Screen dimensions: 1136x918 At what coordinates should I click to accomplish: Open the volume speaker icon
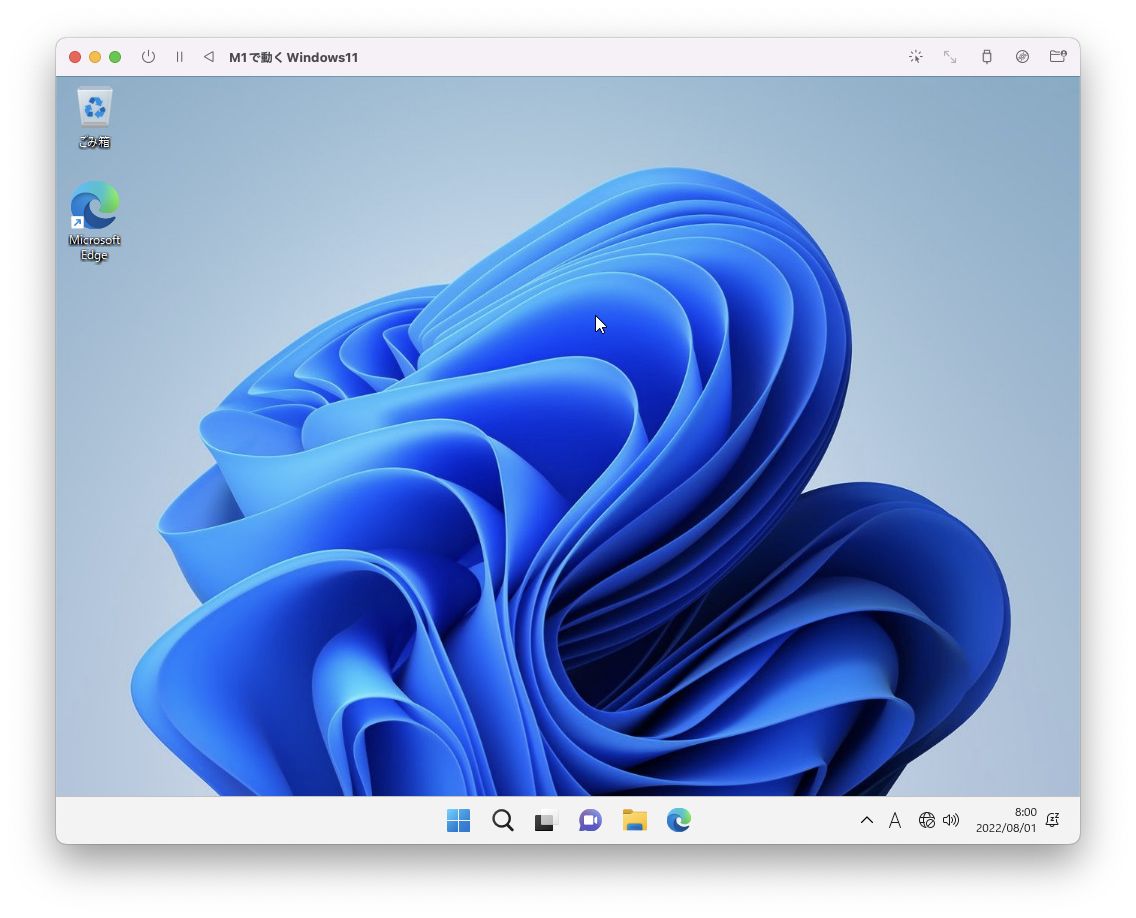951,820
